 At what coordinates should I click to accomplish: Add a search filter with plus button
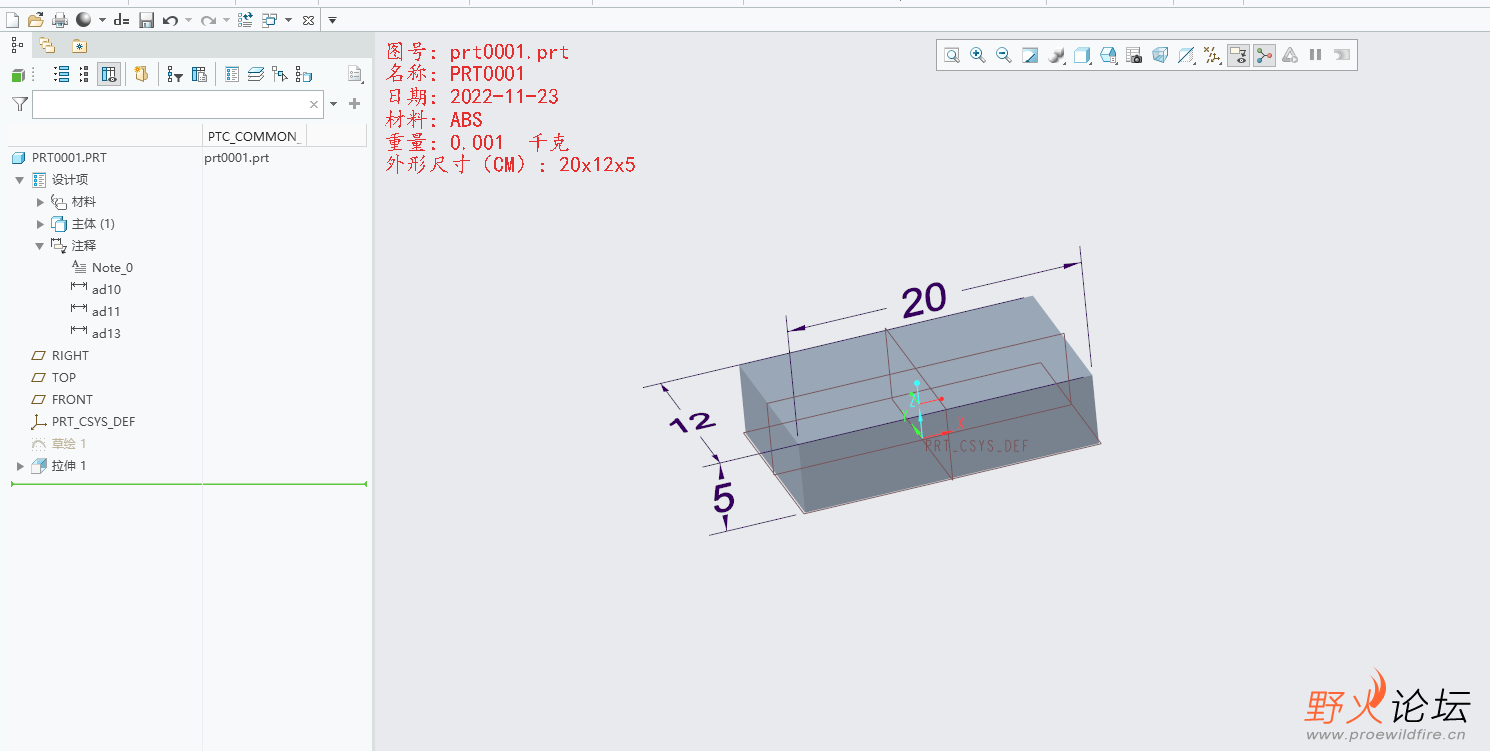pyautogui.click(x=354, y=104)
